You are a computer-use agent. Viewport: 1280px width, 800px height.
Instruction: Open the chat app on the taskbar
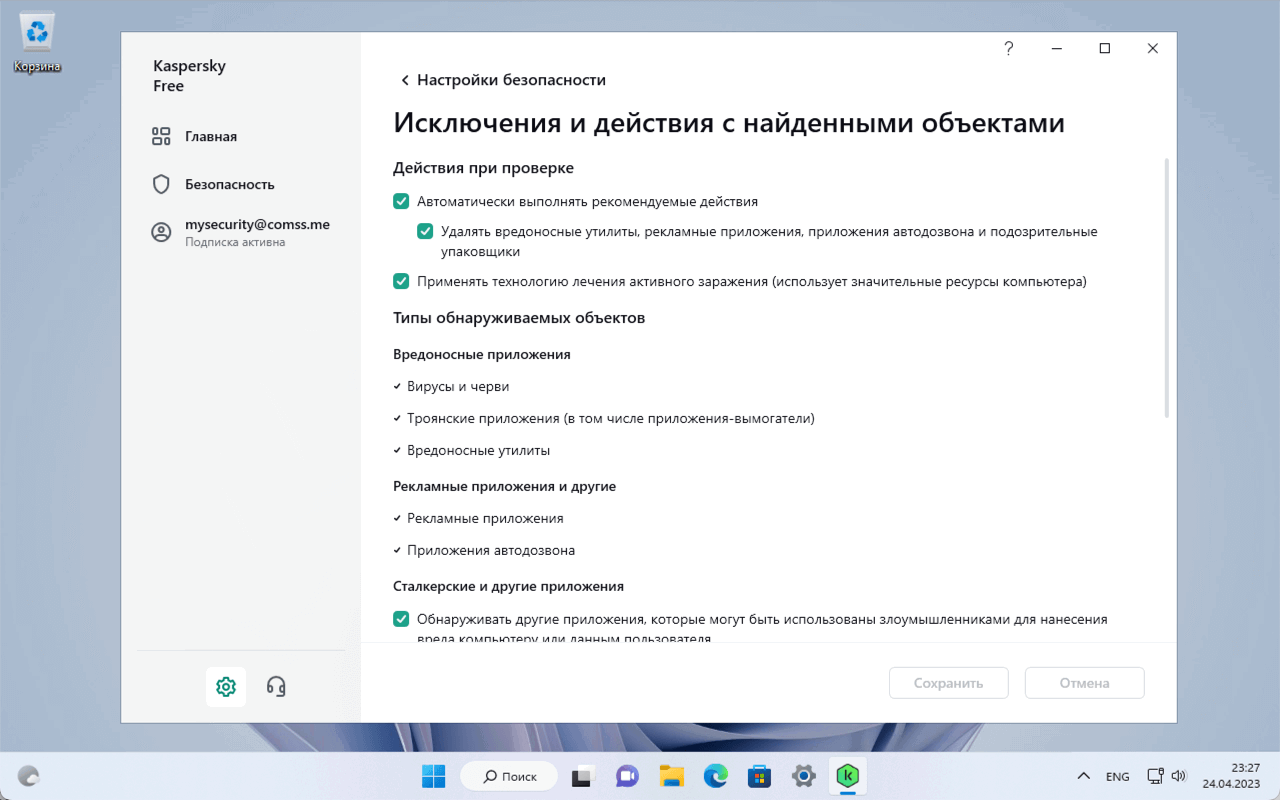pyautogui.click(x=627, y=776)
